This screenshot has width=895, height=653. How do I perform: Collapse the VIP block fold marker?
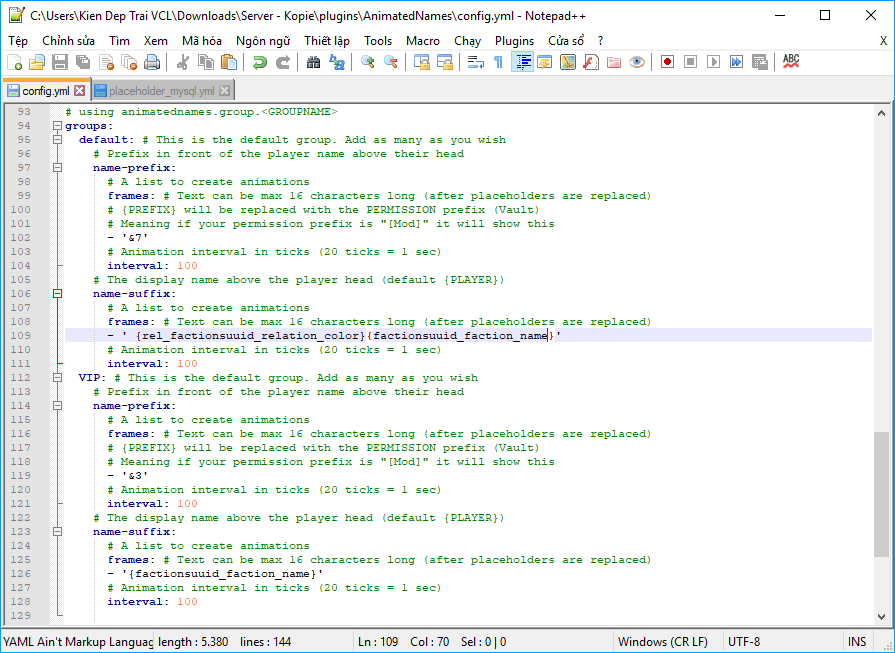[x=57, y=378]
